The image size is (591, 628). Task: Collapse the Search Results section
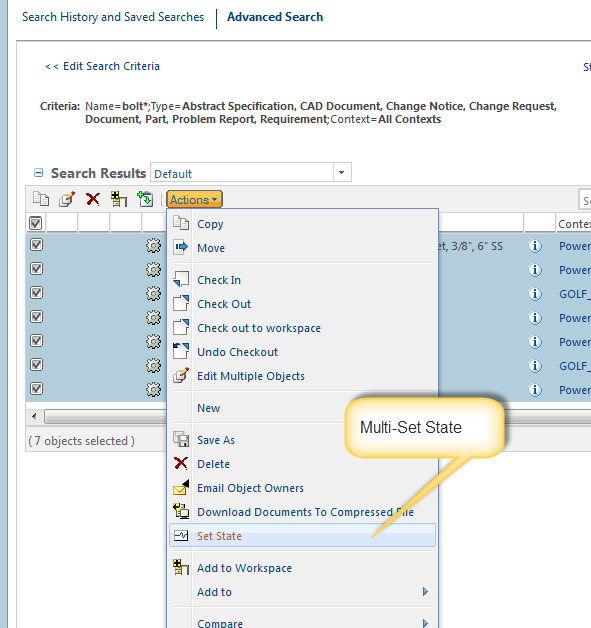pos(38,173)
